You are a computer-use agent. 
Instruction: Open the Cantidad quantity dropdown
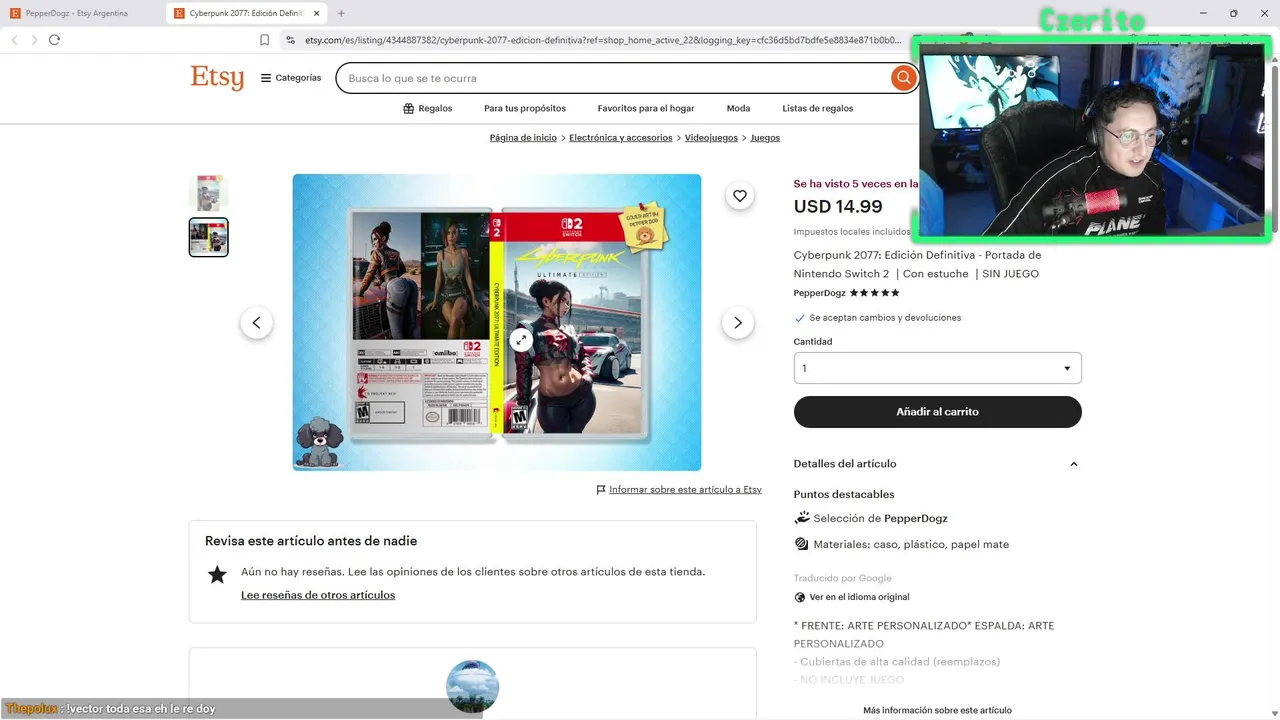pos(937,368)
